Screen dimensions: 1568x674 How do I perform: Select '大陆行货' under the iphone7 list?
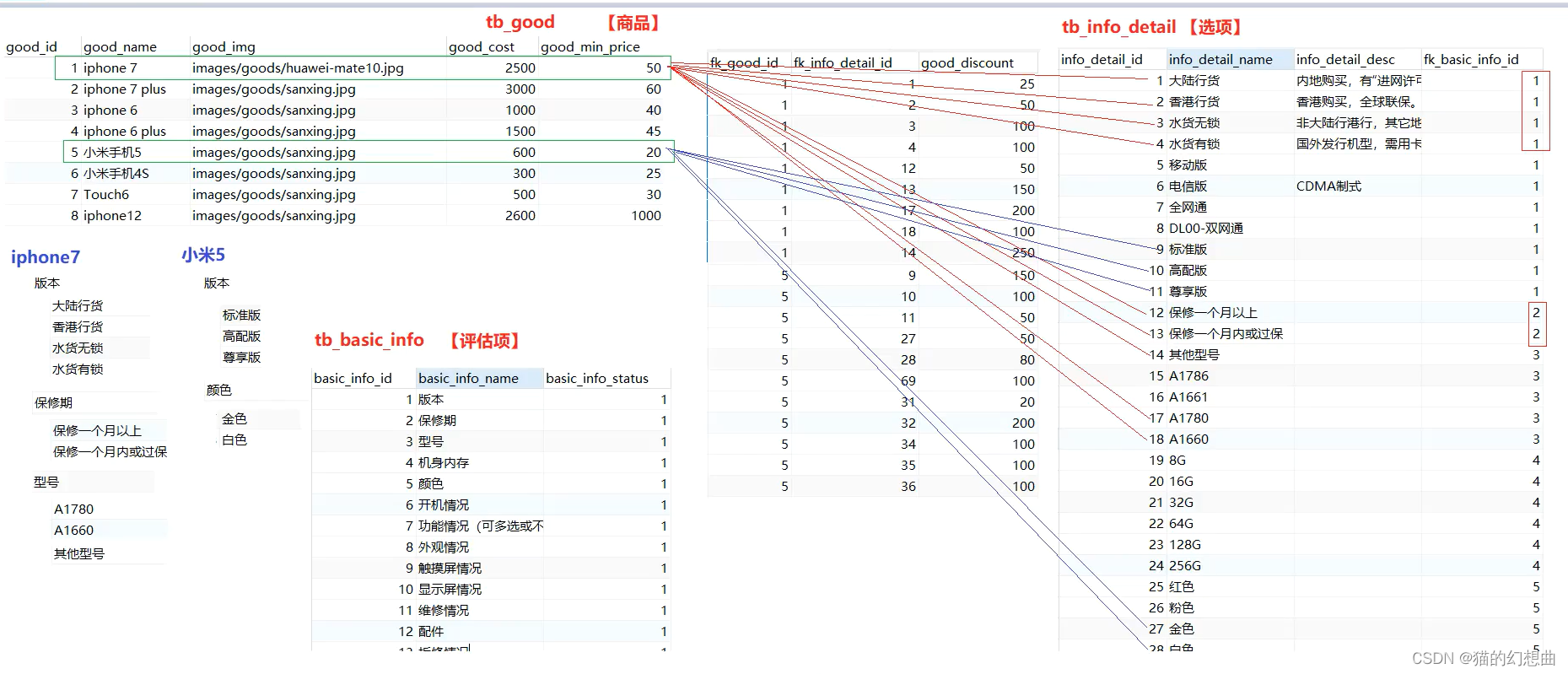click(78, 306)
